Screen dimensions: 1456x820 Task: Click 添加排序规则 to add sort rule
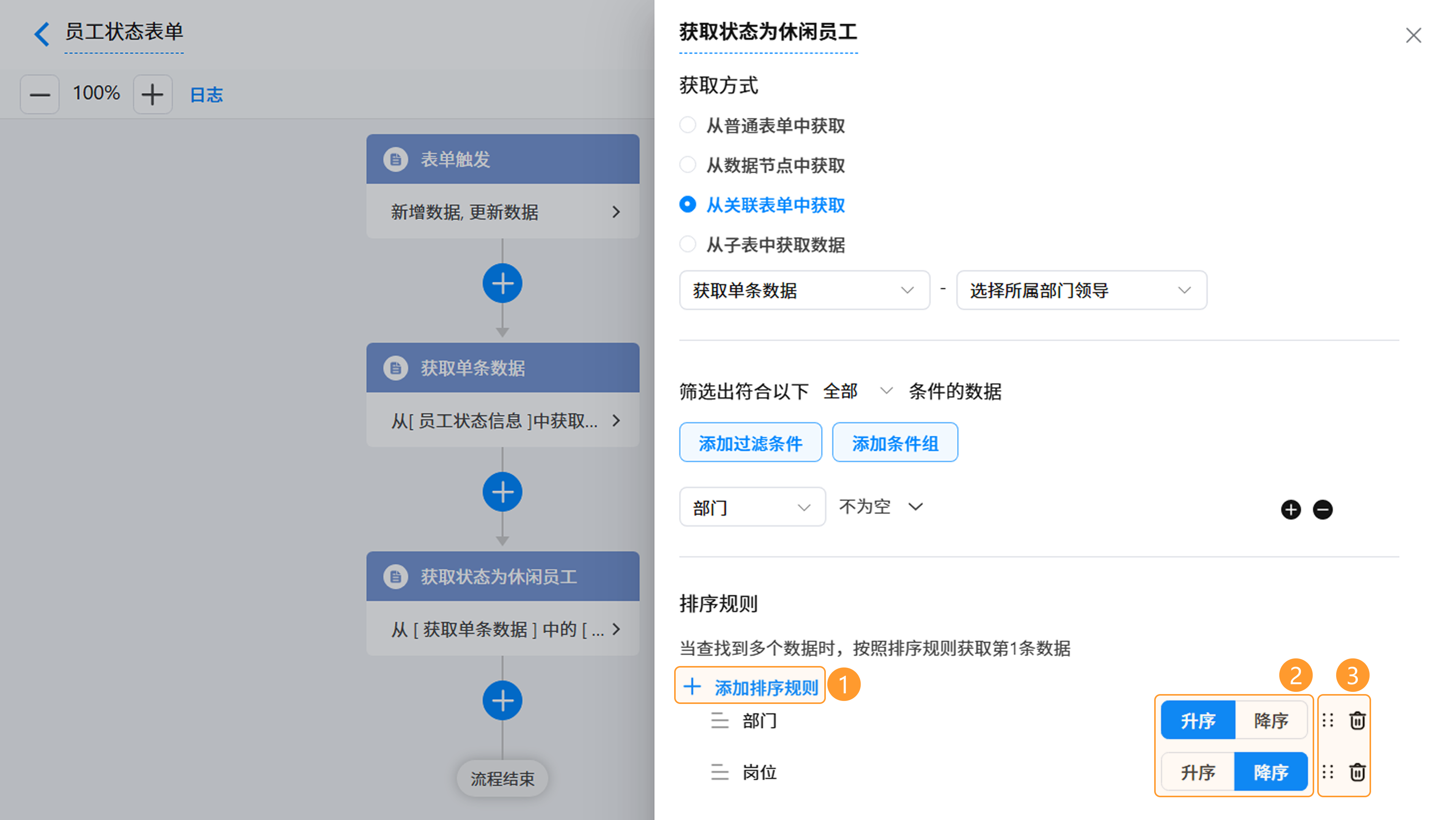point(750,686)
